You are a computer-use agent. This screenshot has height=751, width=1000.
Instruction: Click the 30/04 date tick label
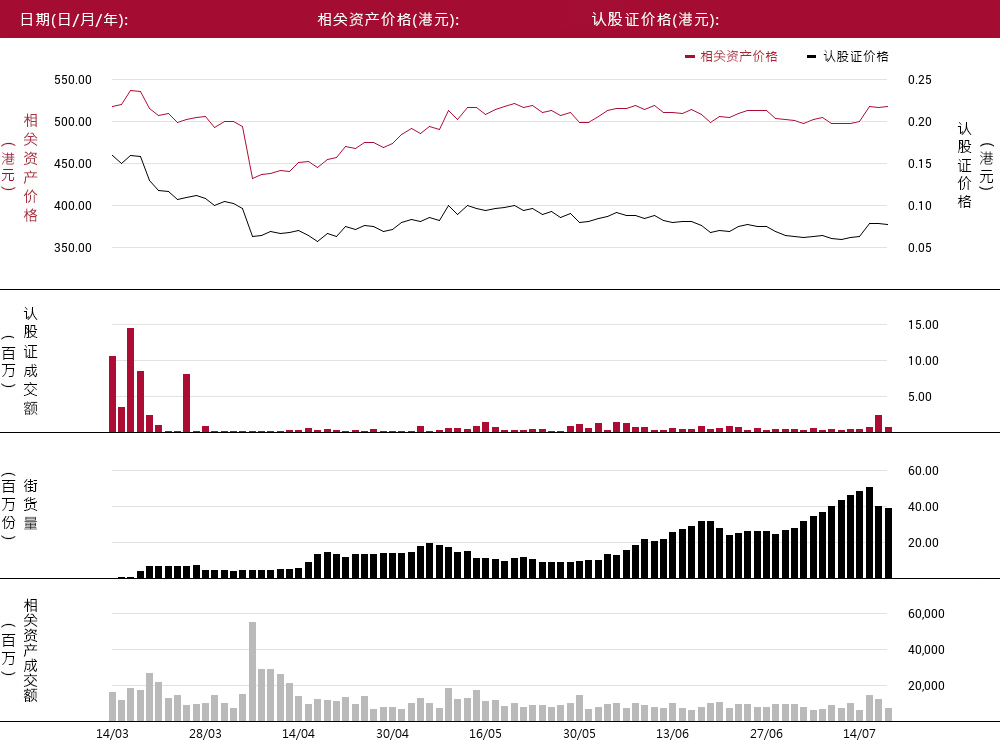point(392,734)
